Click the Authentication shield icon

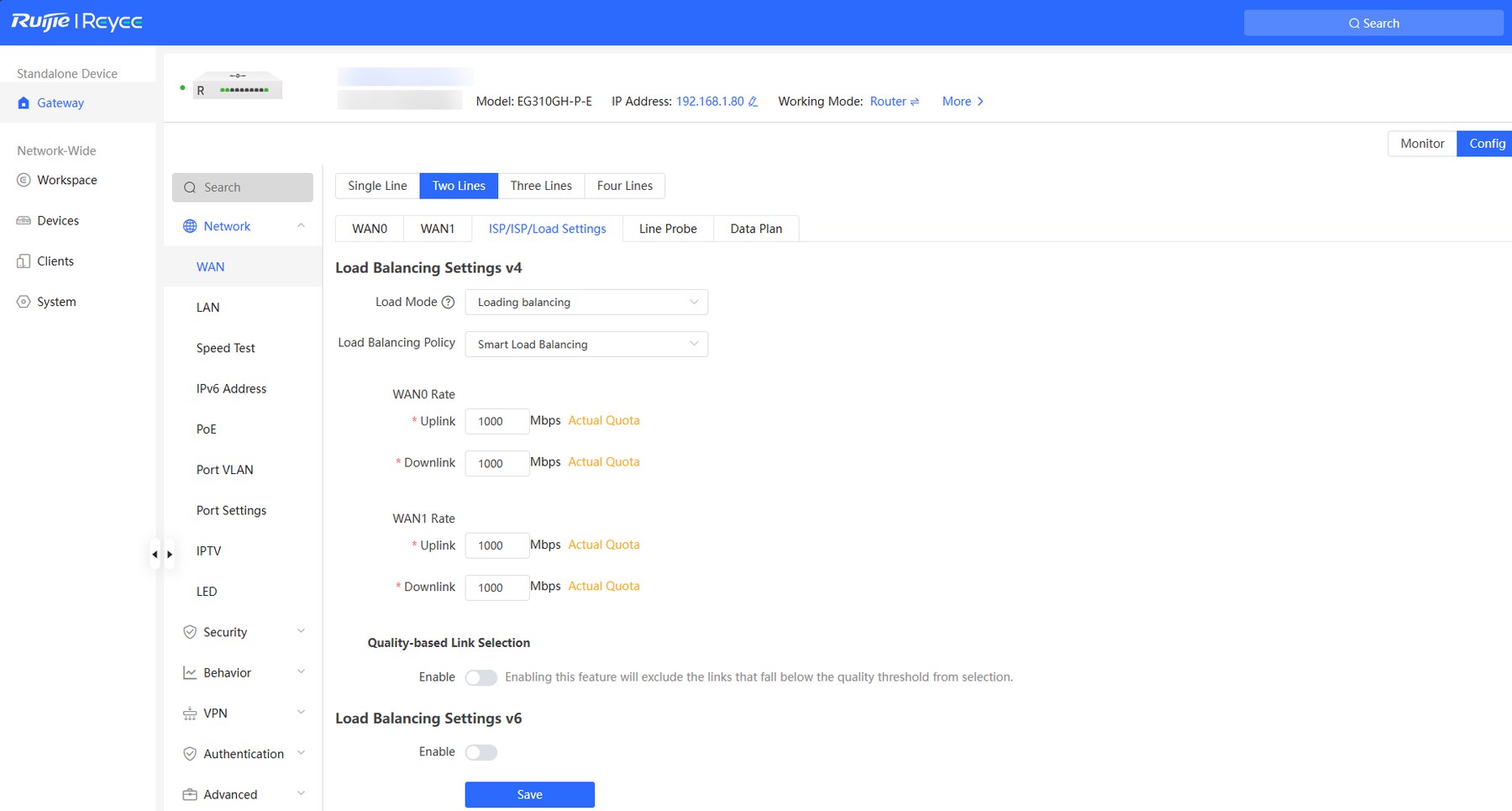[190, 754]
